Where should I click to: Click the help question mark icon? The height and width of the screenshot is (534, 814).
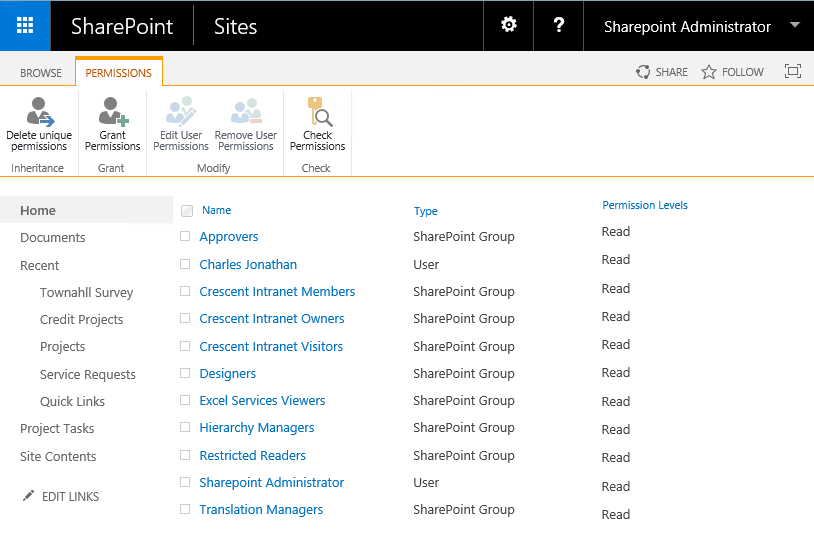pyautogui.click(x=559, y=26)
